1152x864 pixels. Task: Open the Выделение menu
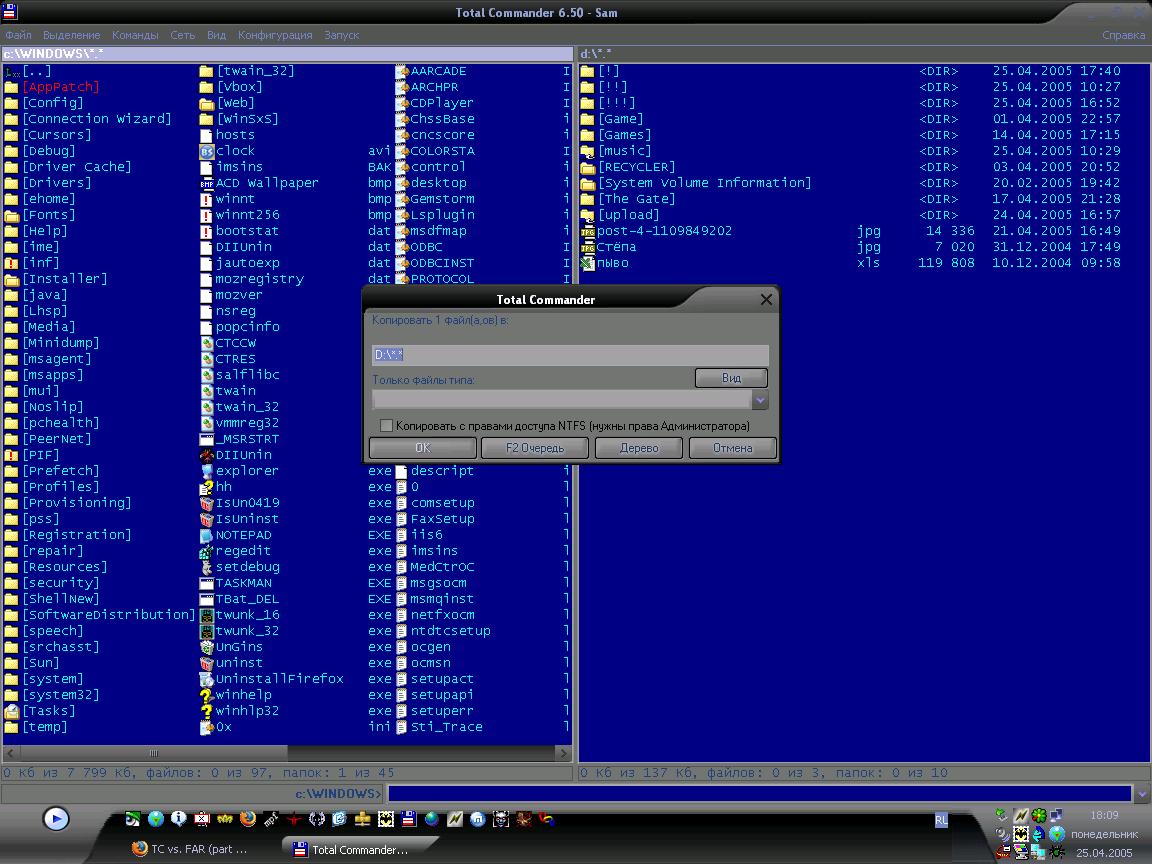pos(71,35)
